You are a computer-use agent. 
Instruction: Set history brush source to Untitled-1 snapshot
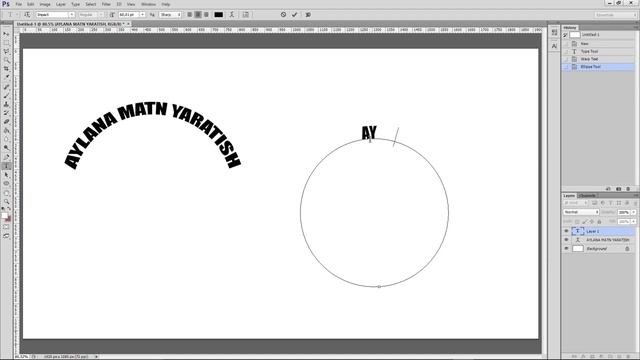[x=565, y=35]
